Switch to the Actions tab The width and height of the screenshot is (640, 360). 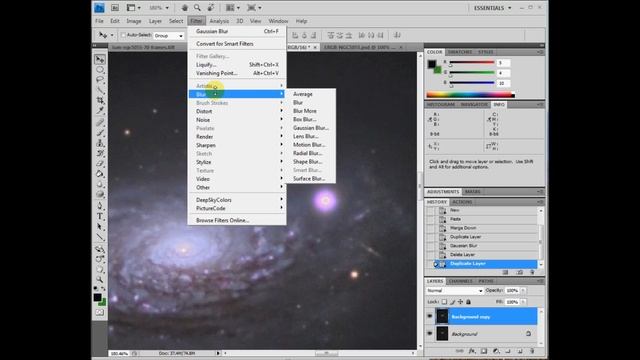pos(462,202)
